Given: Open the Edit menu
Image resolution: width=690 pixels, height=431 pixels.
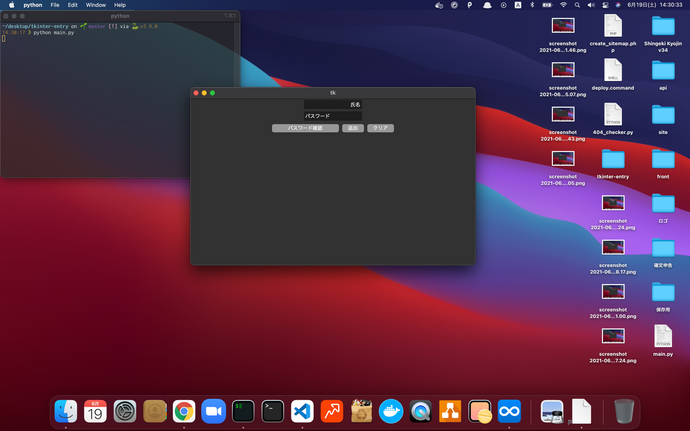Looking at the screenshot, I should [x=73, y=5].
